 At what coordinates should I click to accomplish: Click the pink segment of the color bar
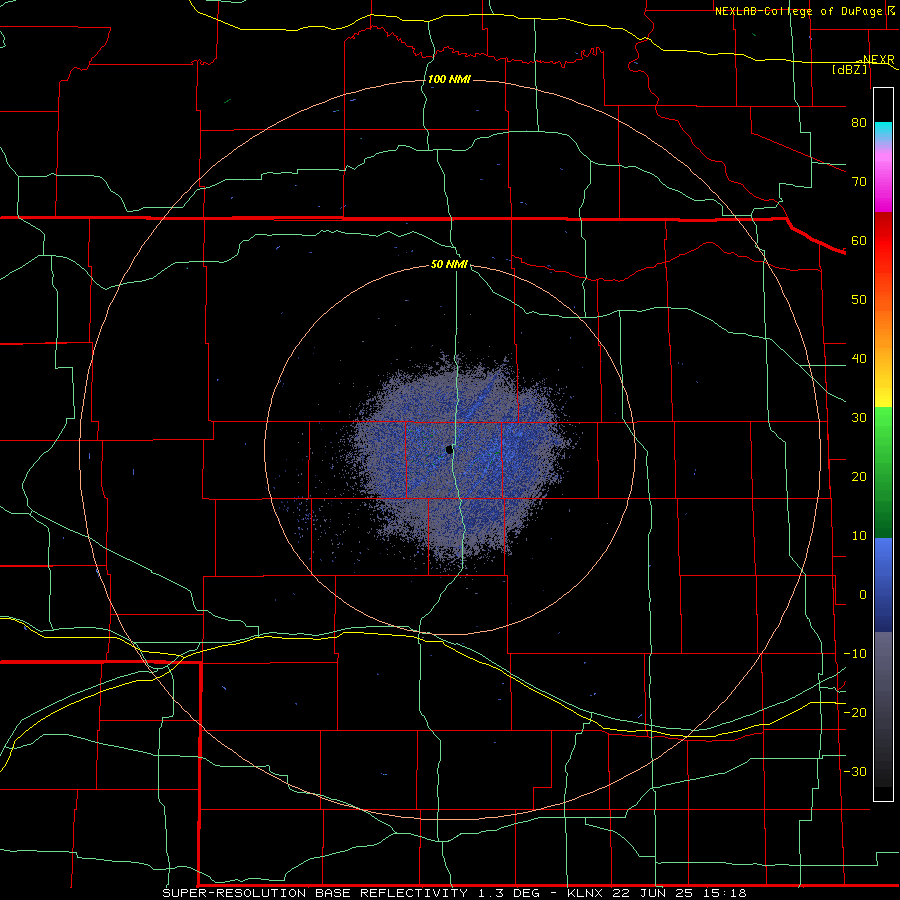[x=883, y=179]
